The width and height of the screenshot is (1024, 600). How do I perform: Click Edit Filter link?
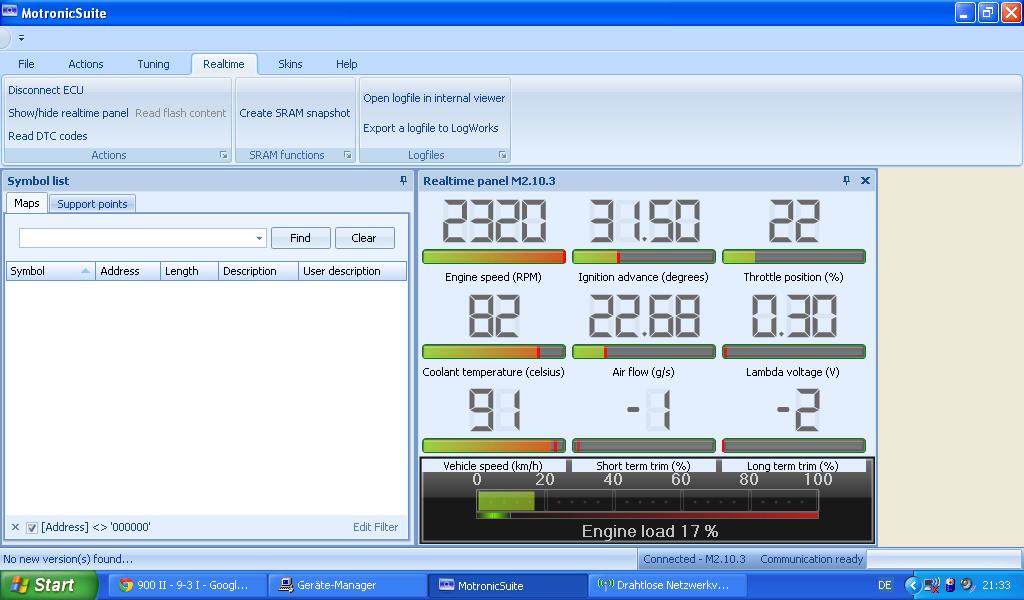click(x=376, y=527)
